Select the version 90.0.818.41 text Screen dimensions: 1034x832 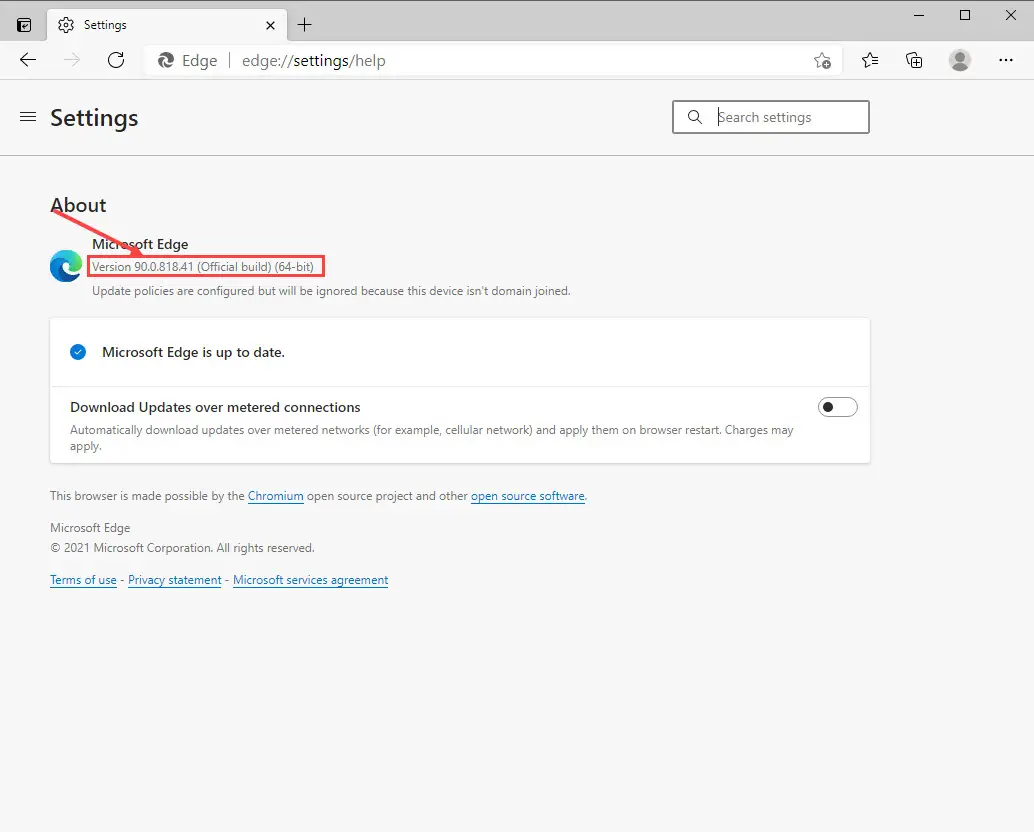pyautogui.click(x=203, y=266)
